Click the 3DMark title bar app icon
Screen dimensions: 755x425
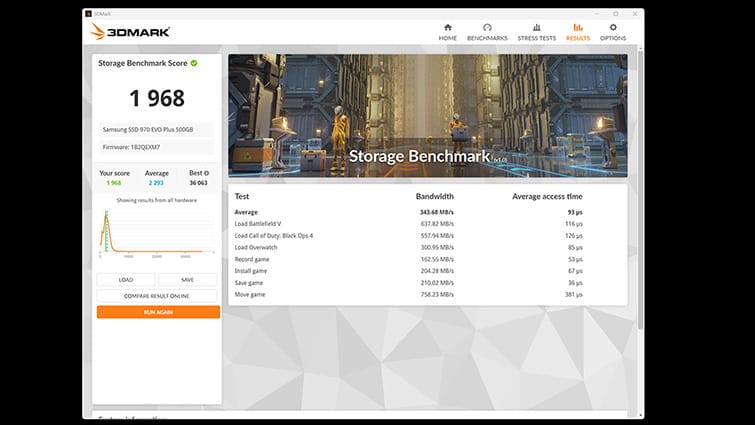(x=88, y=13)
